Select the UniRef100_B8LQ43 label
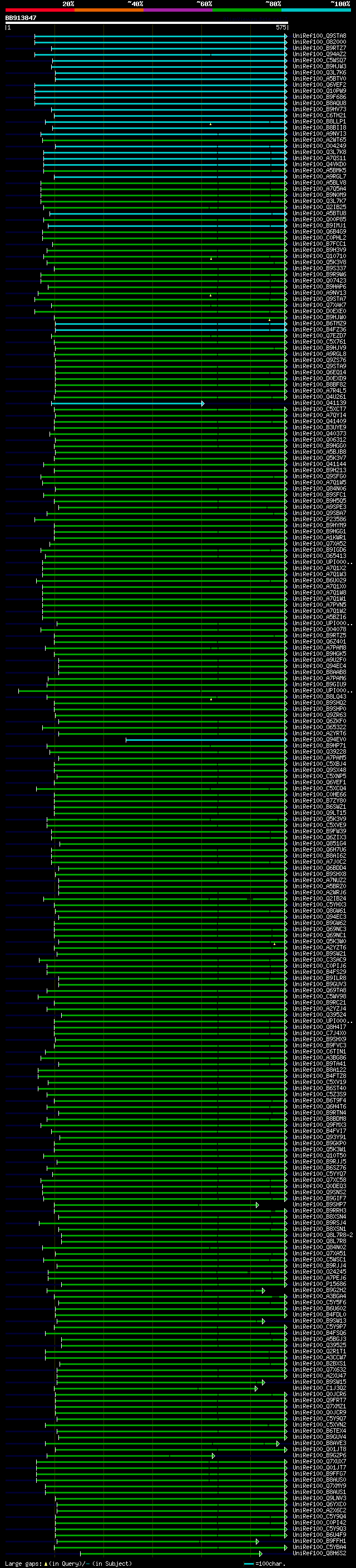This screenshot has height=1568, width=356. [319, 697]
